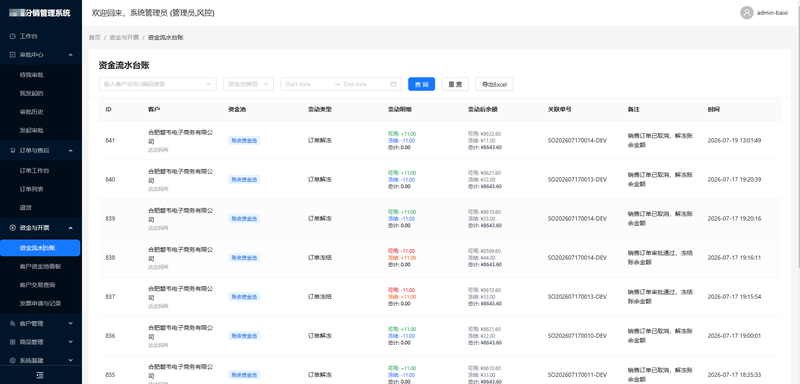Click 订单解冻 type in row 839
This screenshot has height=384, width=800.
(320, 218)
